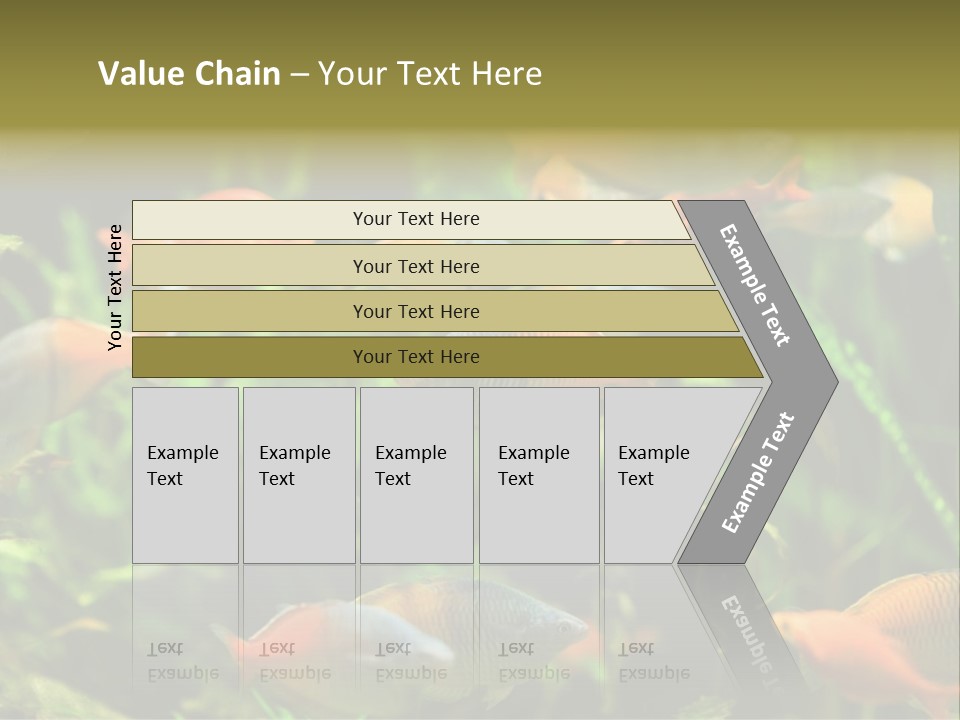Select the vertical Your Text Here label
Viewport: 960px width, 720px height.
(x=114, y=288)
